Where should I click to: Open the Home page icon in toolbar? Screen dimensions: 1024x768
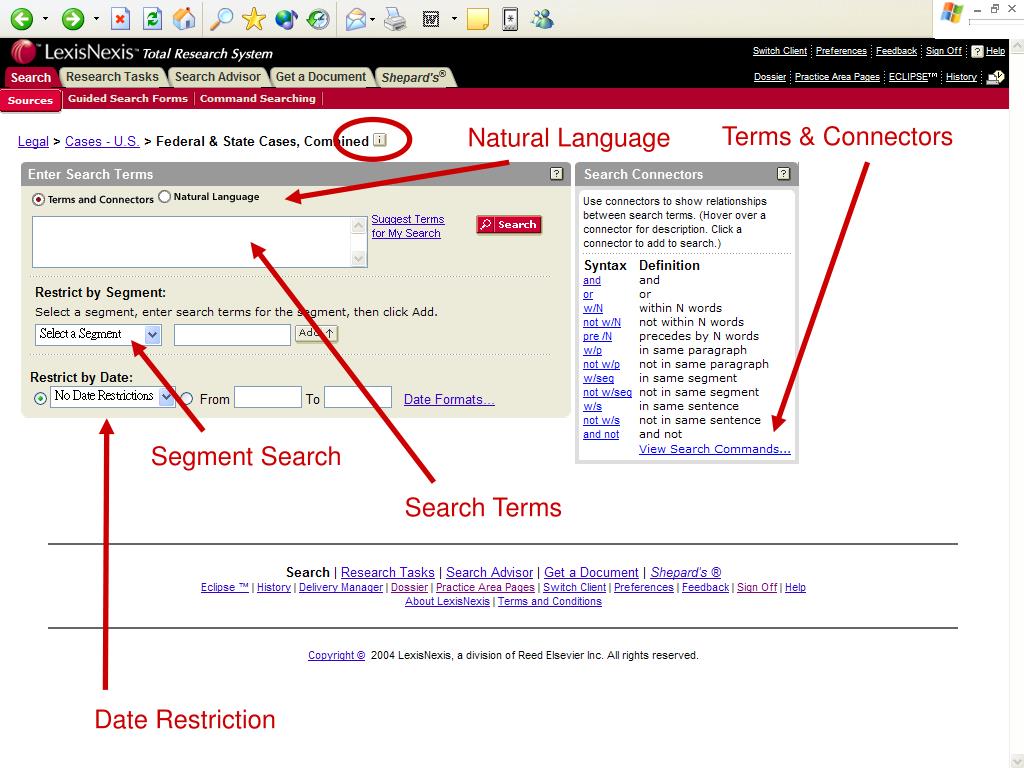click(x=184, y=18)
